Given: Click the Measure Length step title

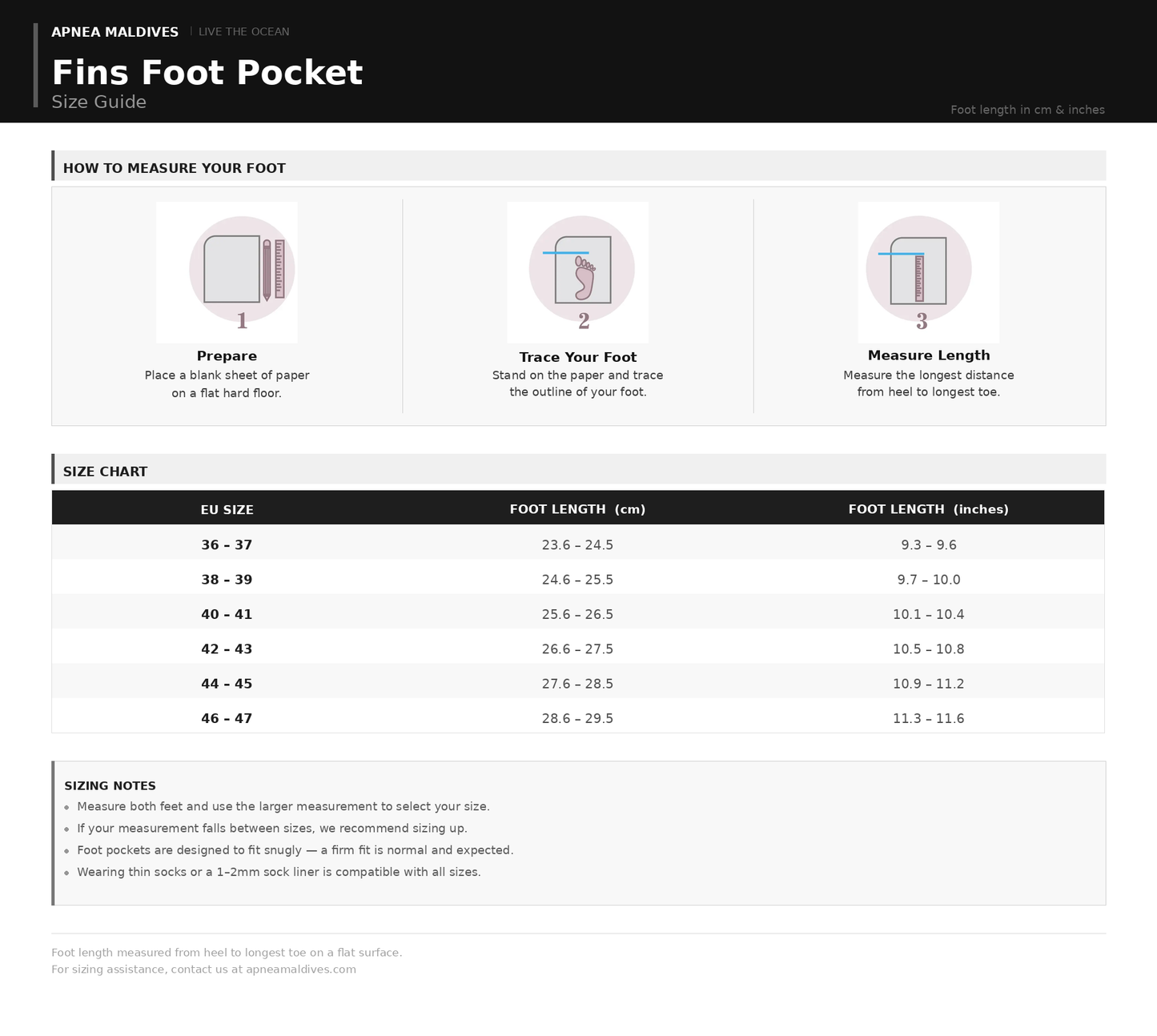Looking at the screenshot, I should (929, 355).
